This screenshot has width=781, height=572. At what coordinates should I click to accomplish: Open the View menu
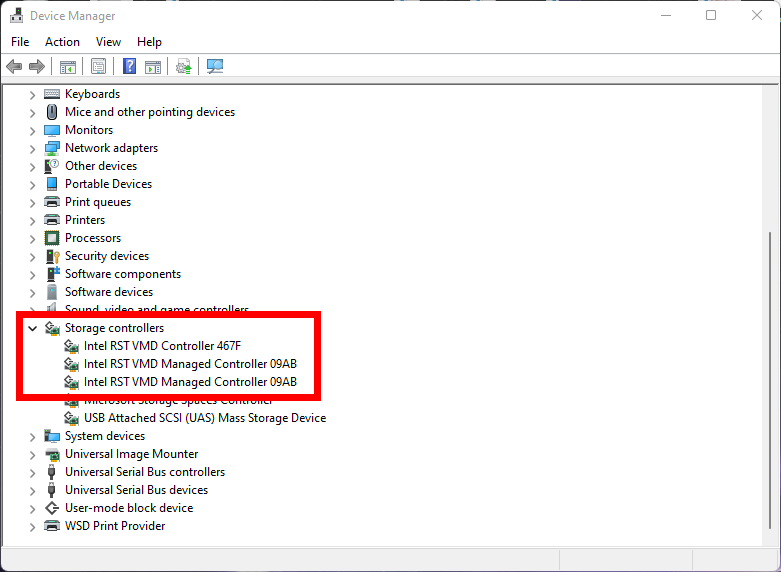point(108,42)
